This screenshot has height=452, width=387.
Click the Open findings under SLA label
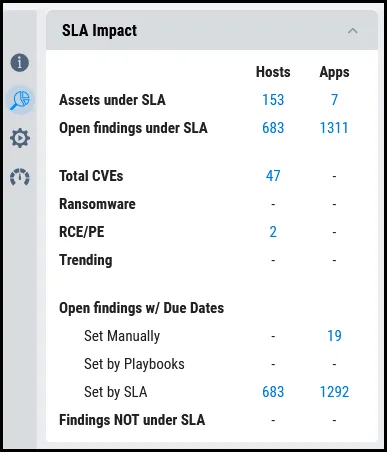pyautogui.click(x=133, y=128)
